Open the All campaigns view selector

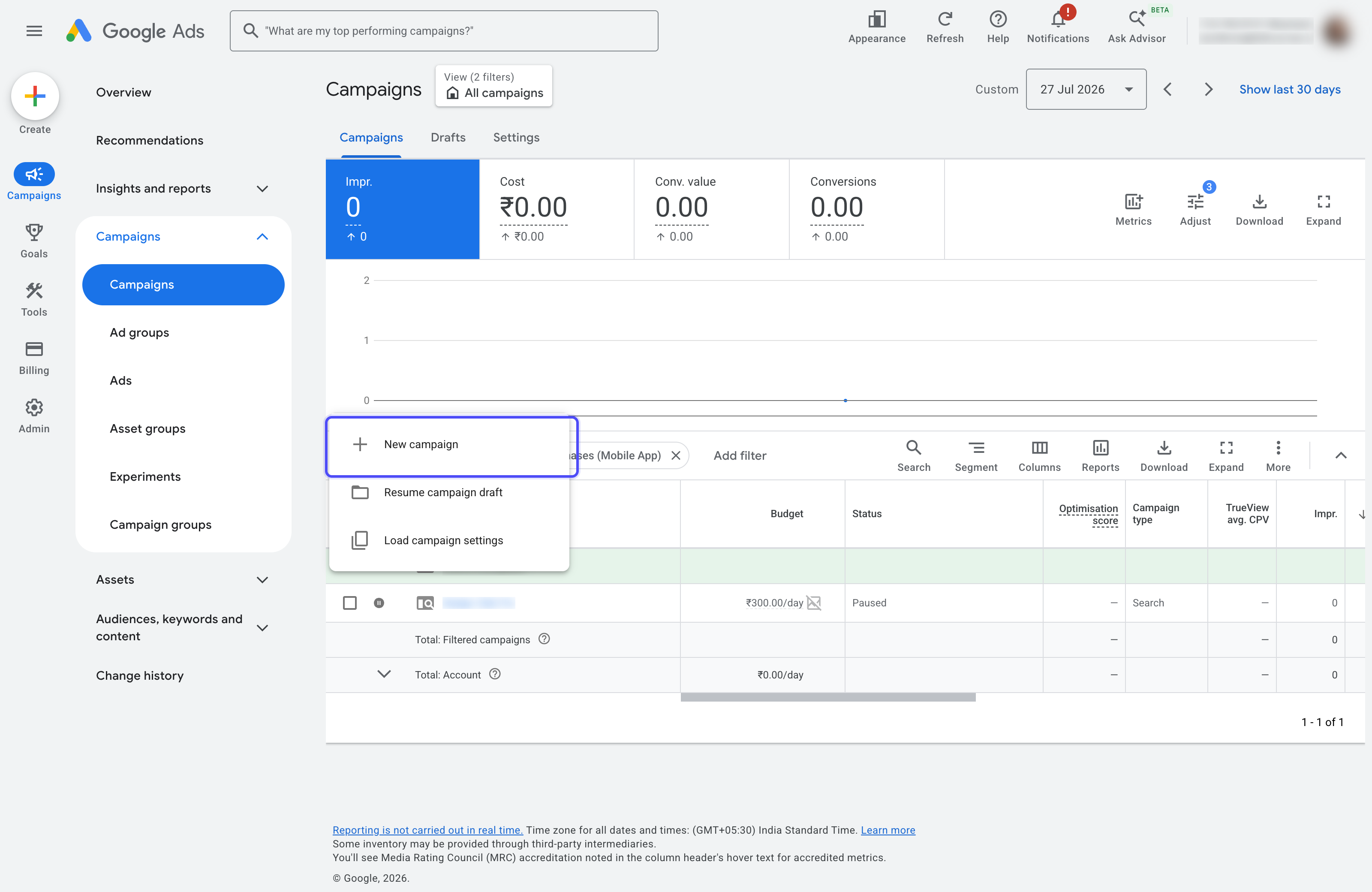[494, 85]
